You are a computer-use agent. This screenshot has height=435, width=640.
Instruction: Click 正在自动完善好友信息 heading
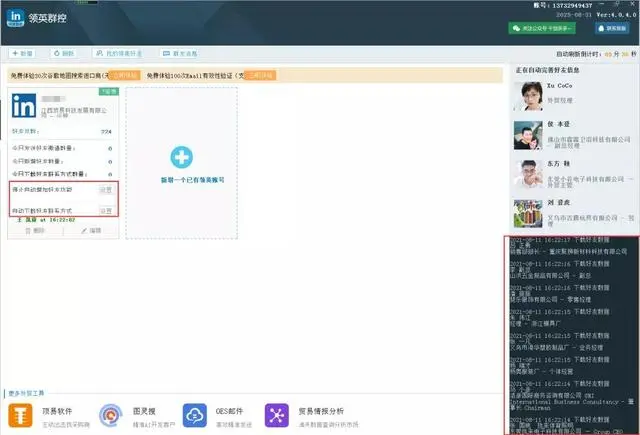point(547,70)
